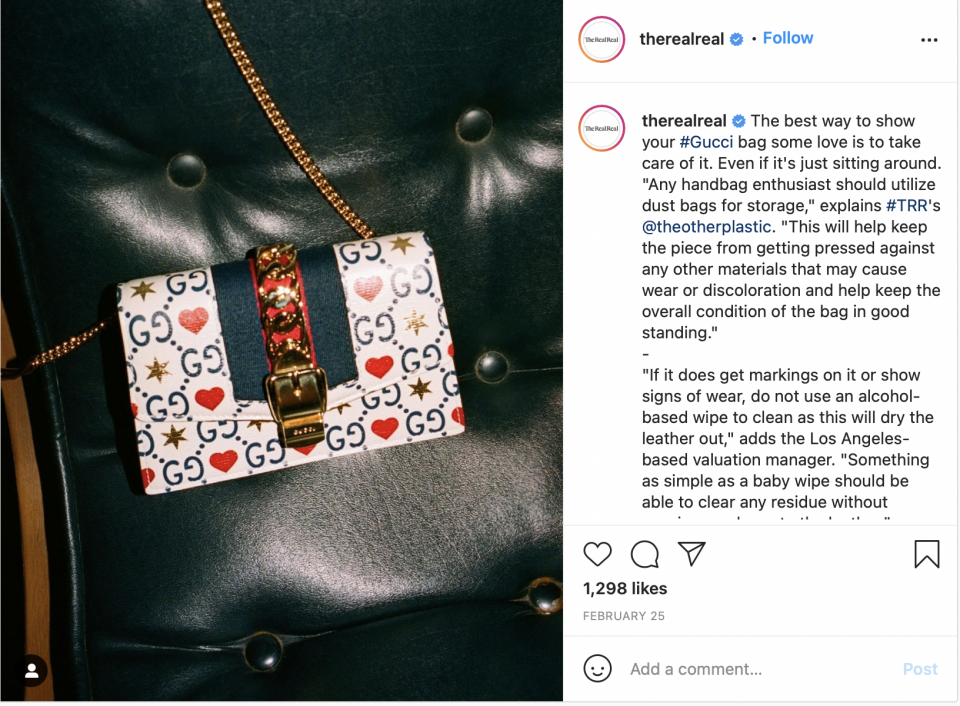Show tagged people icon on the photo
This screenshot has width=960, height=706.
[32, 670]
